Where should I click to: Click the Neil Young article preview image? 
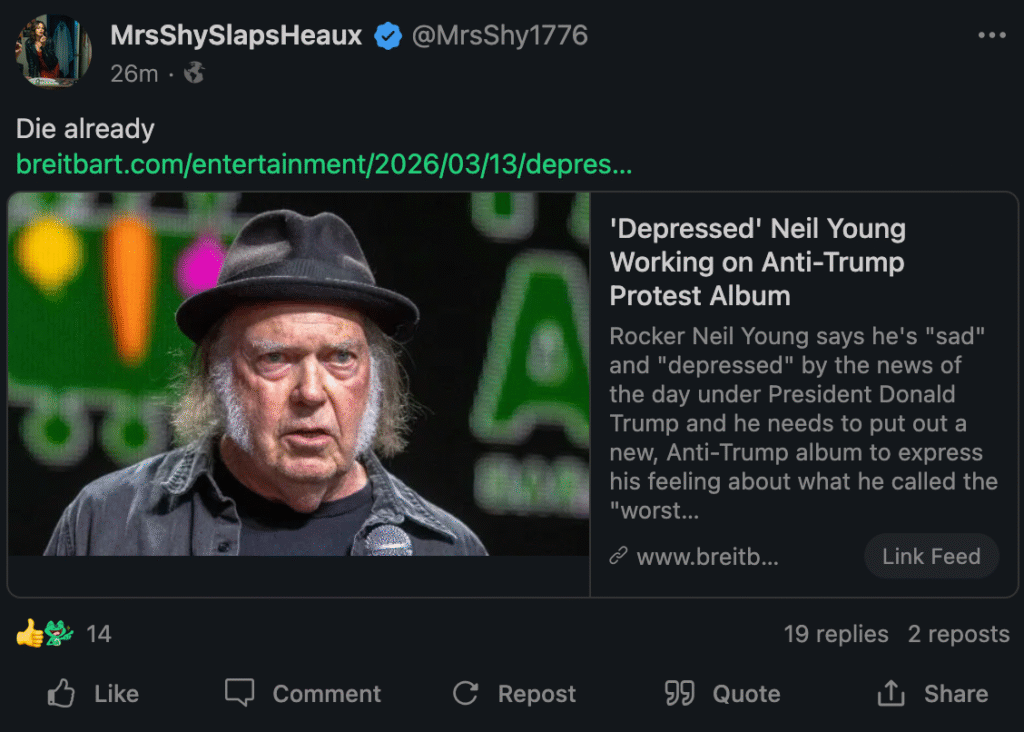(x=298, y=374)
